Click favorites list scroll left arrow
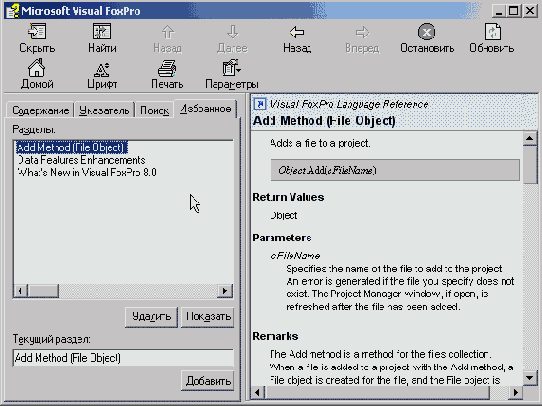Screen dimensions: 542x406 [x=20, y=291]
